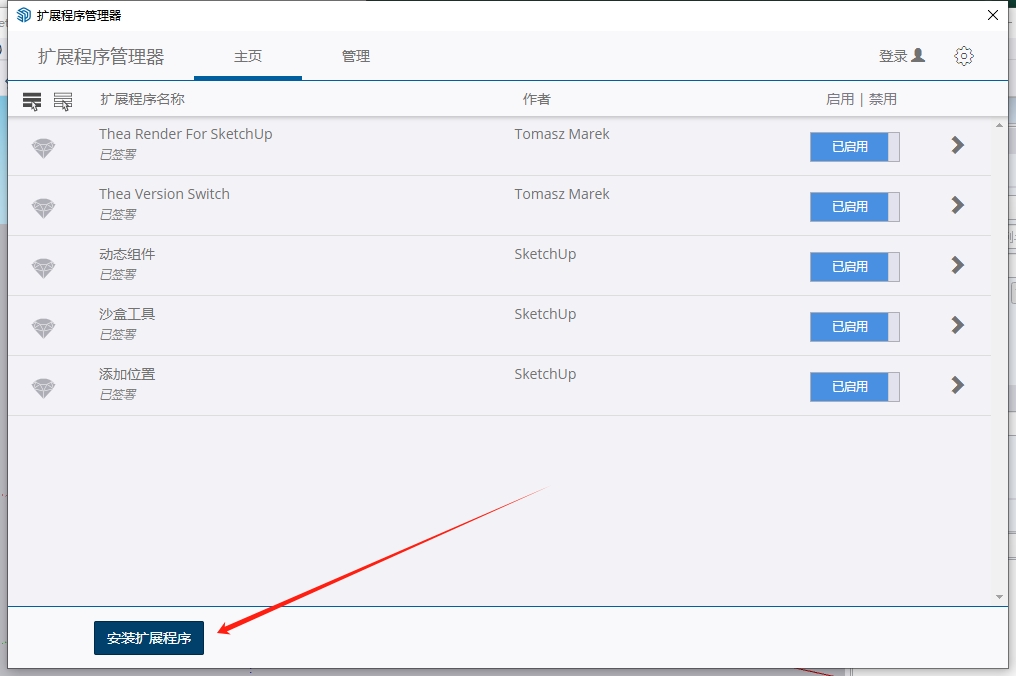Select the Thea Version Switch name
This screenshot has width=1016, height=676.
tap(164, 194)
